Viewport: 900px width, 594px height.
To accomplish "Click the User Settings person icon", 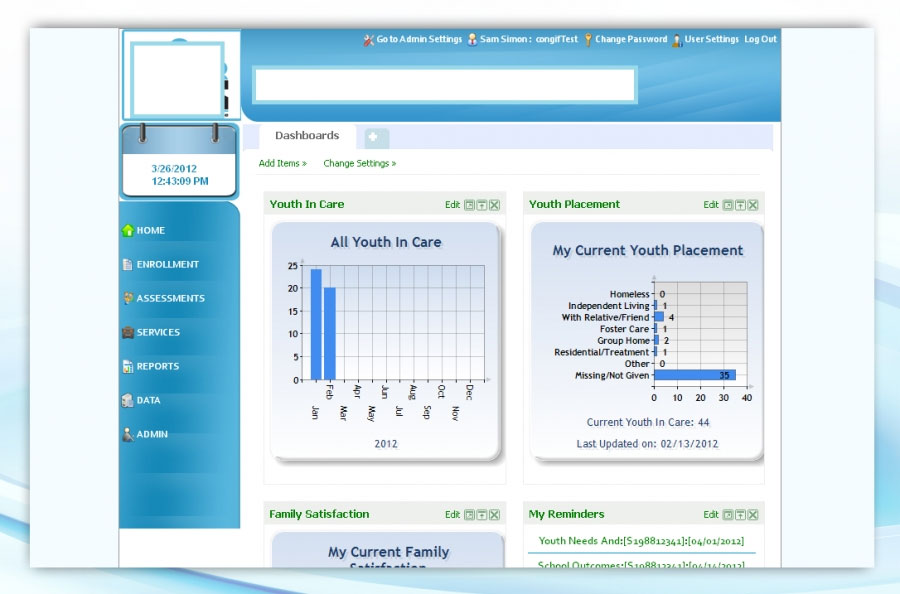I will (x=677, y=40).
